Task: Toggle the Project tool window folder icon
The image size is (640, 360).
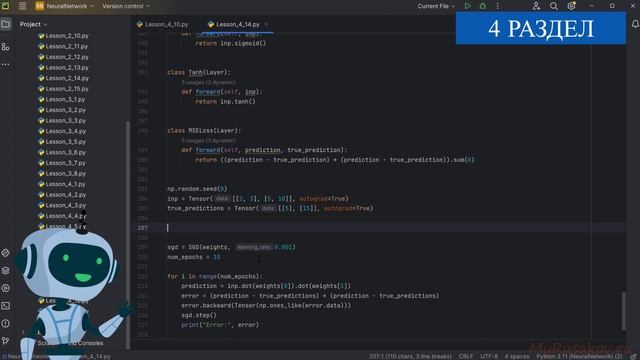Action: tap(6, 24)
